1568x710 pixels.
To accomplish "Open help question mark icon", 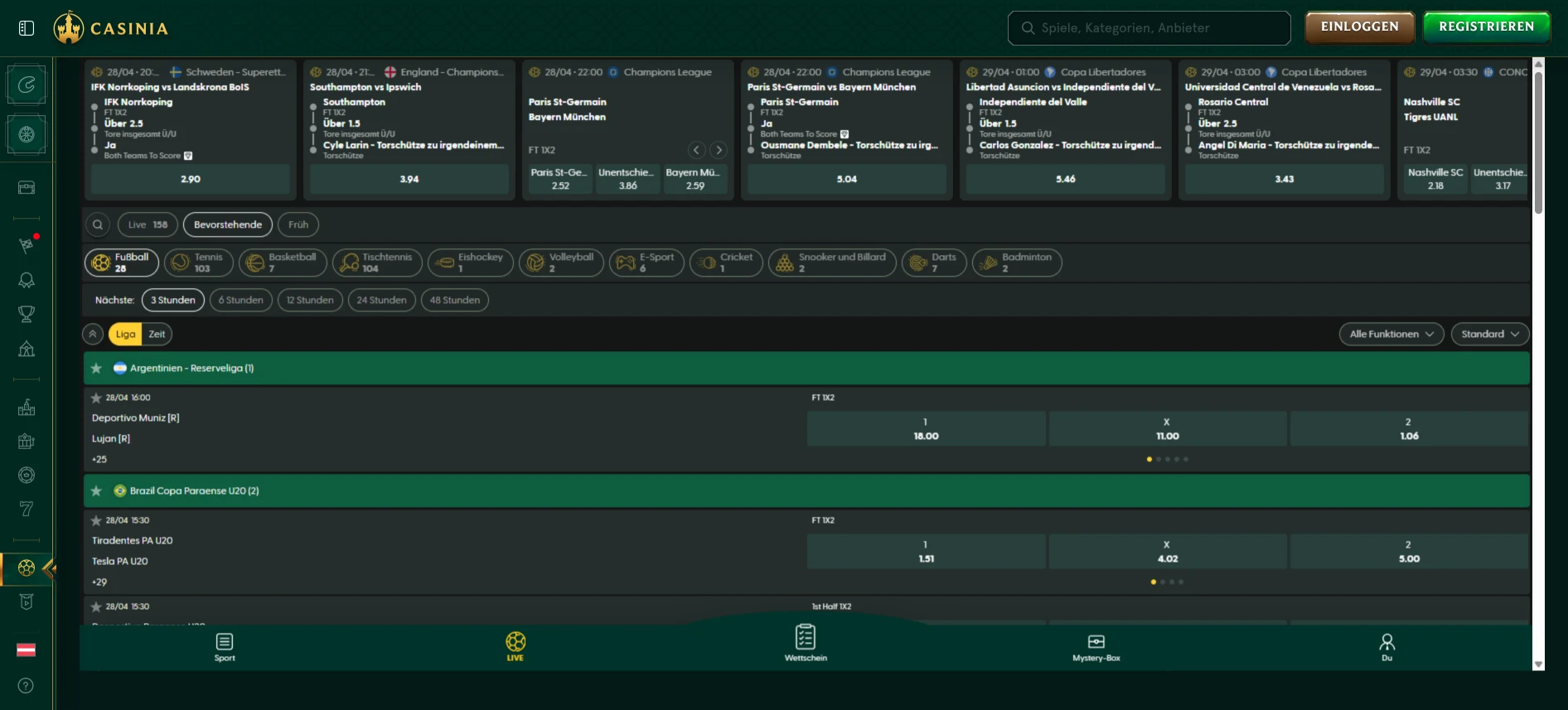I will 27,685.
